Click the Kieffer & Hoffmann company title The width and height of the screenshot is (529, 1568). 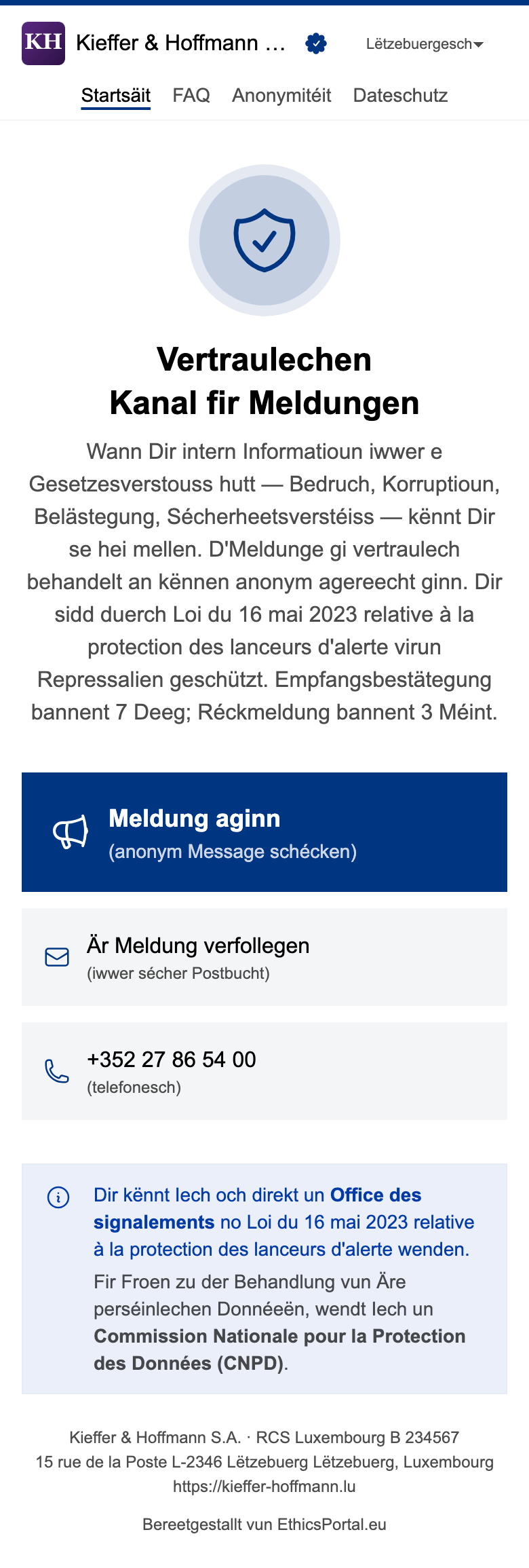tap(180, 43)
